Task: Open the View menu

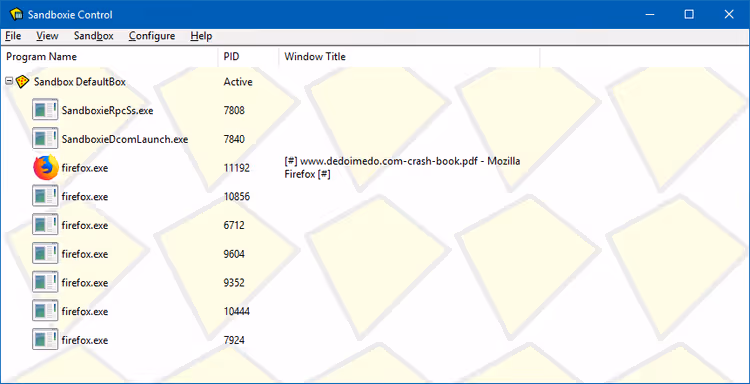Action: point(47,36)
